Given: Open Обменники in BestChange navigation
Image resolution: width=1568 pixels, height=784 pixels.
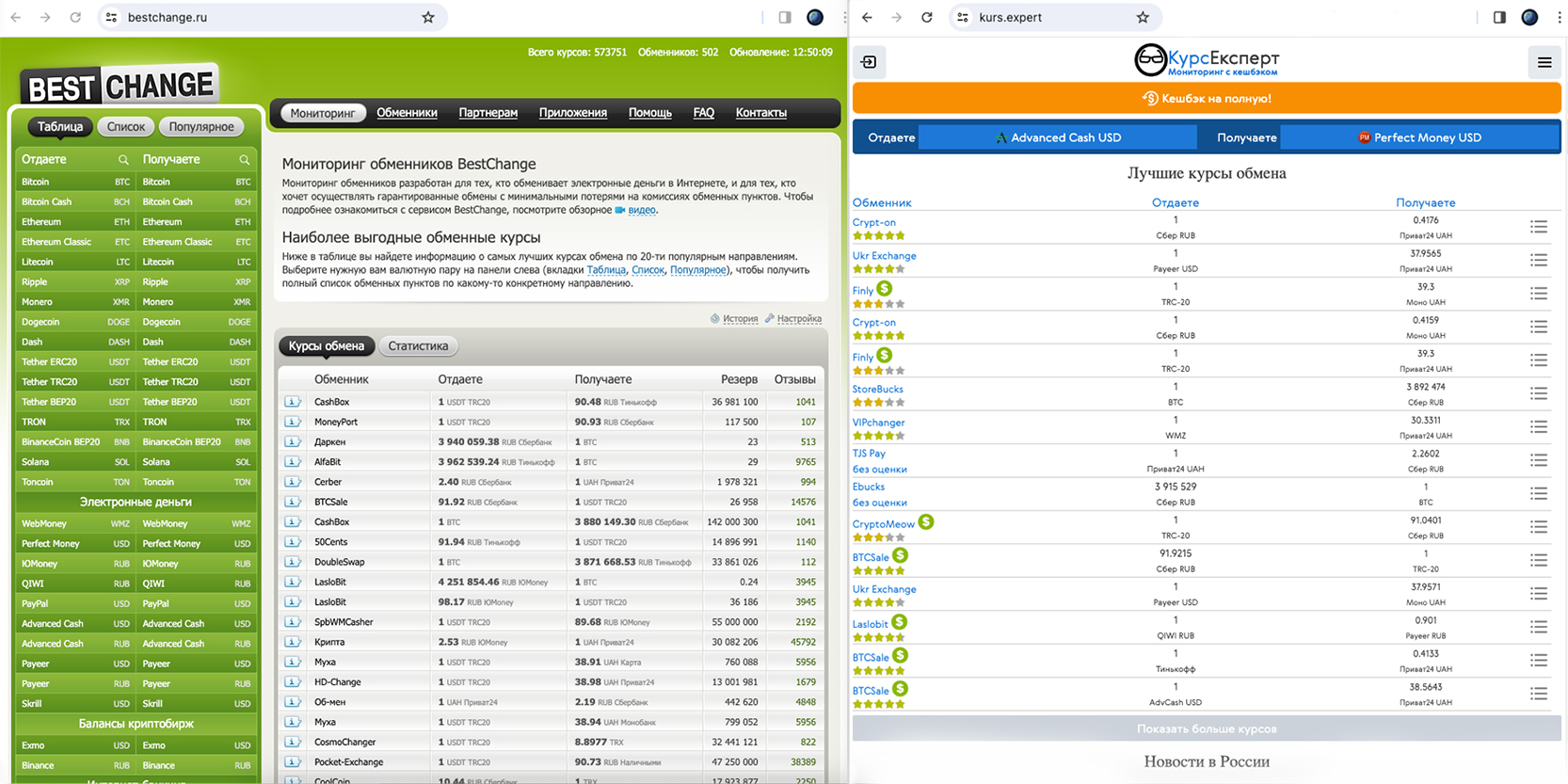Looking at the screenshot, I should click(407, 113).
